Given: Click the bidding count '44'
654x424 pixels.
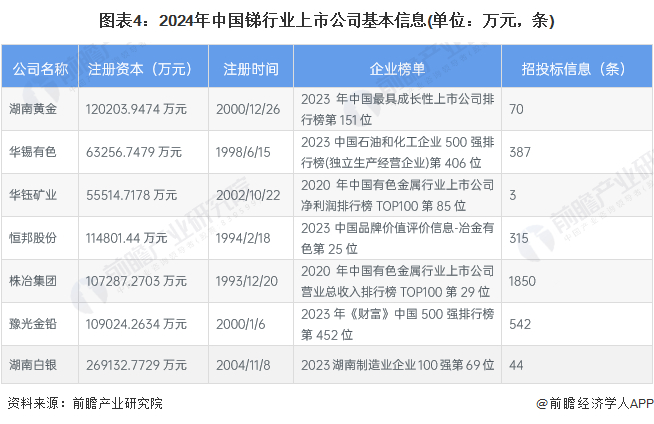Looking at the screenshot, I should click(516, 365).
